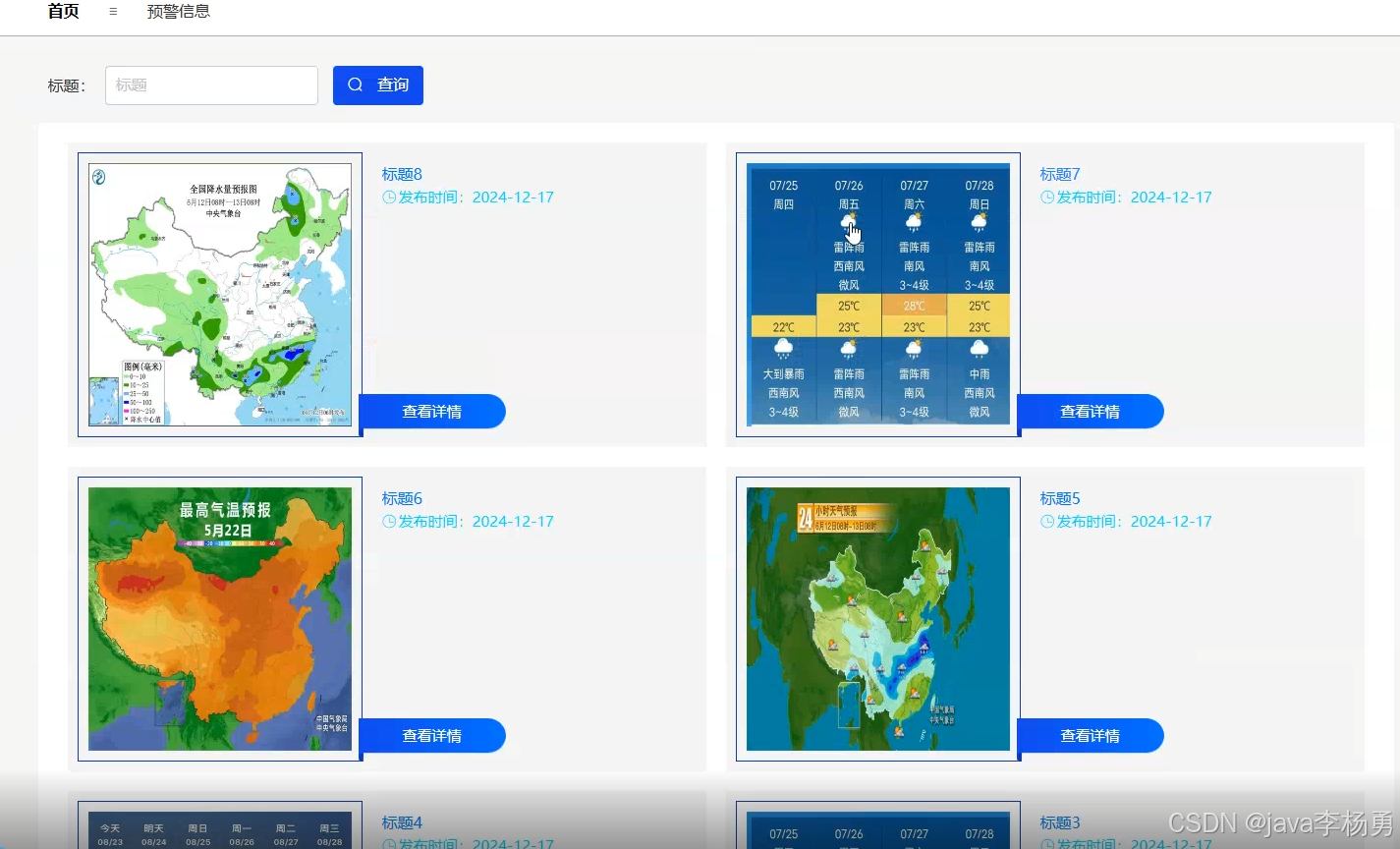Click the clock icon beside 标题8 publish time
The width and height of the screenshot is (1400, 849).
[x=389, y=198]
